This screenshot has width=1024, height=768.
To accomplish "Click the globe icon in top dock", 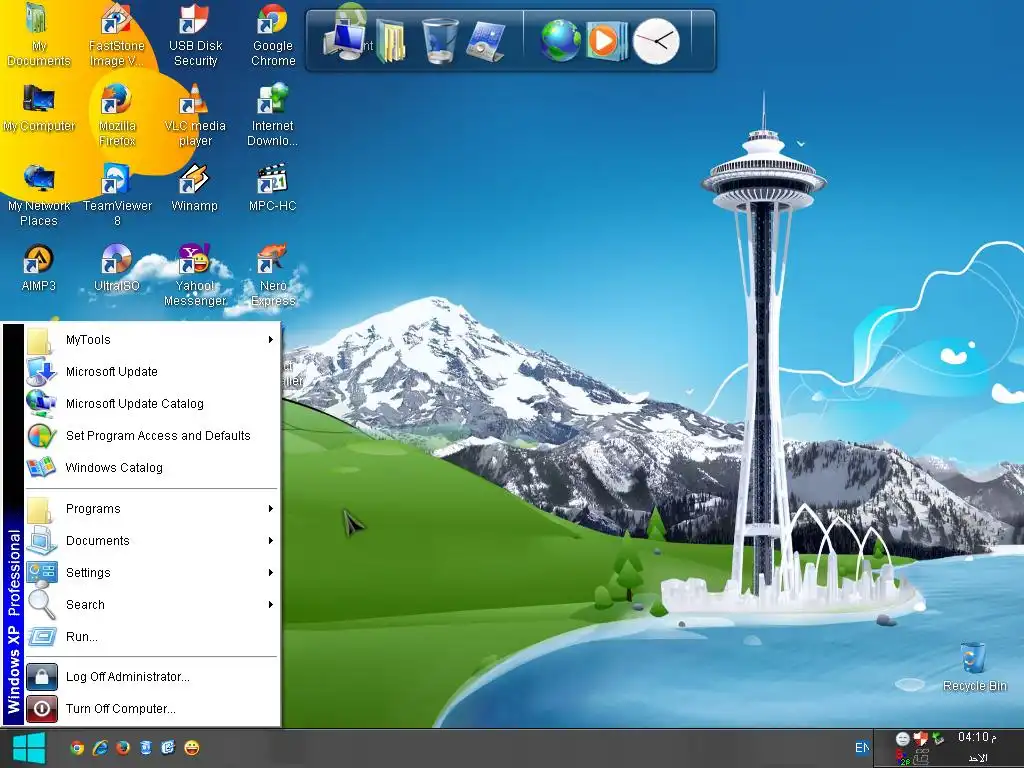I will (x=560, y=40).
